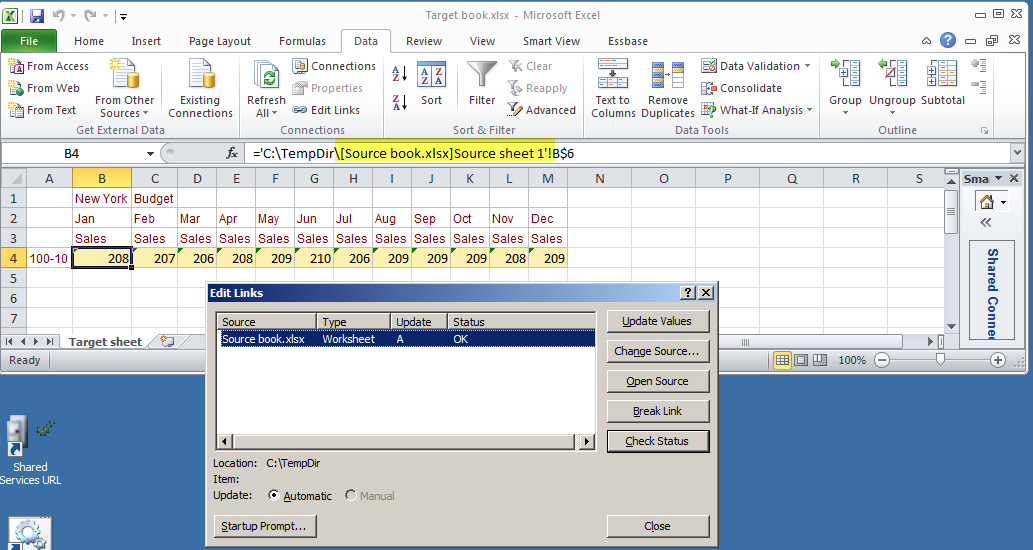Click Hide Detail icon in Outline group
The image size is (1033, 550).
[979, 87]
